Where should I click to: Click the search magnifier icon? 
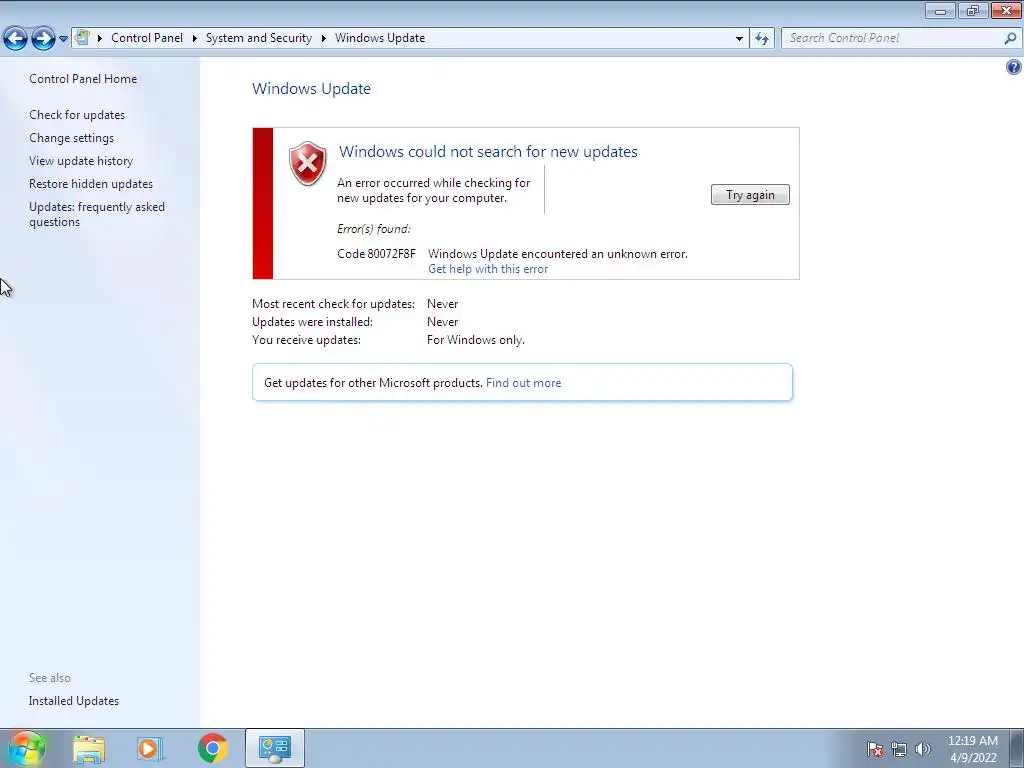click(x=1010, y=38)
